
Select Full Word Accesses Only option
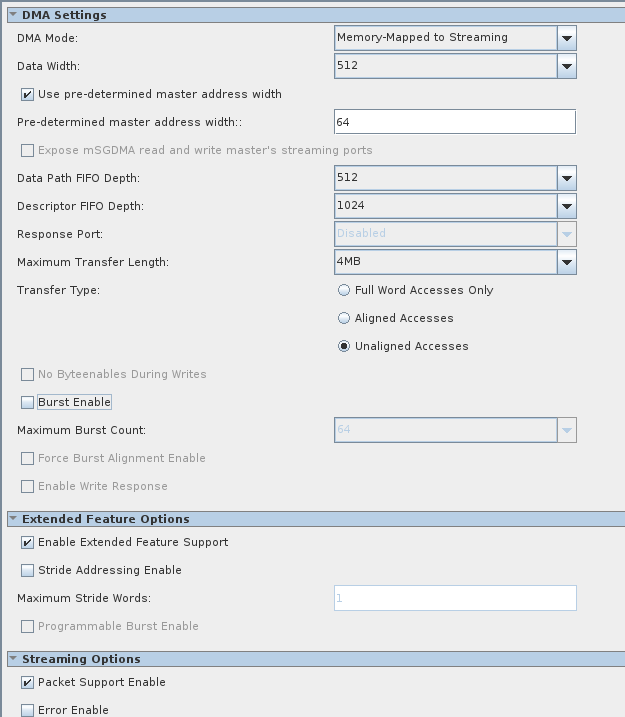click(344, 290)
